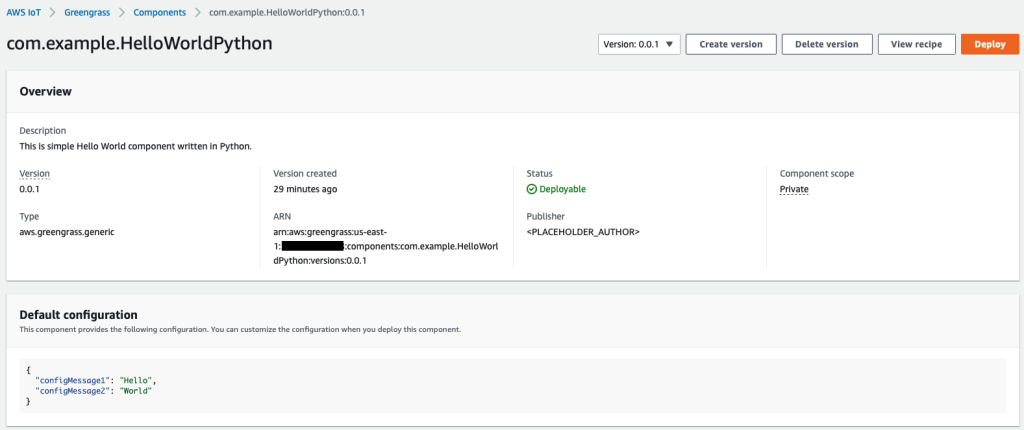Screen dimensions: 1024x430
Task: Click the breadcrumb com.example.HelloWorldPython:0.0.1 text
Action: point(287,12)
